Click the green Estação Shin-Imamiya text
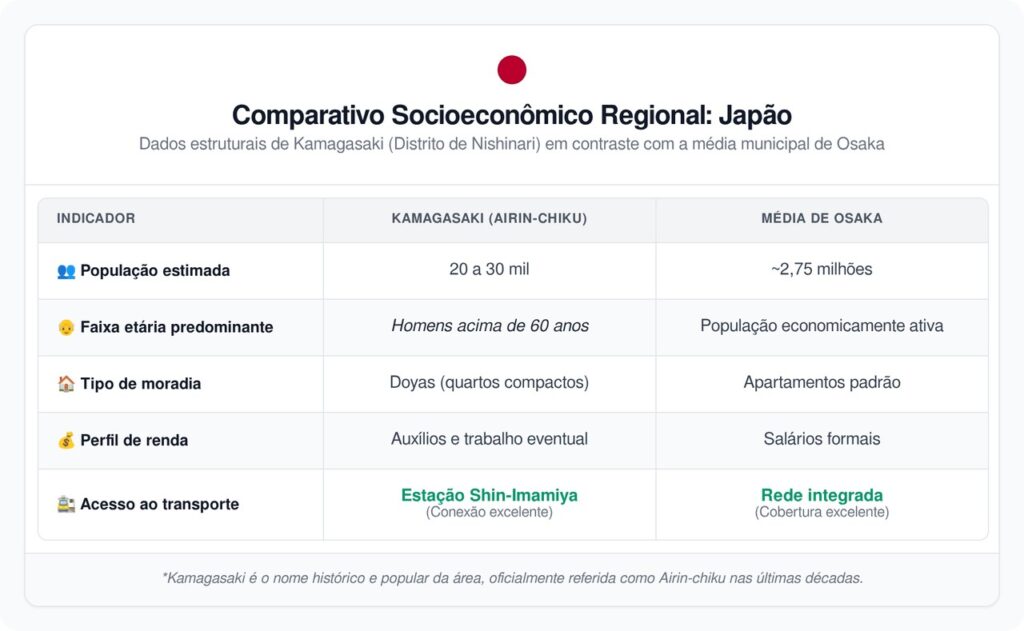The image size is (1024, 631). (x=489, y=495)
